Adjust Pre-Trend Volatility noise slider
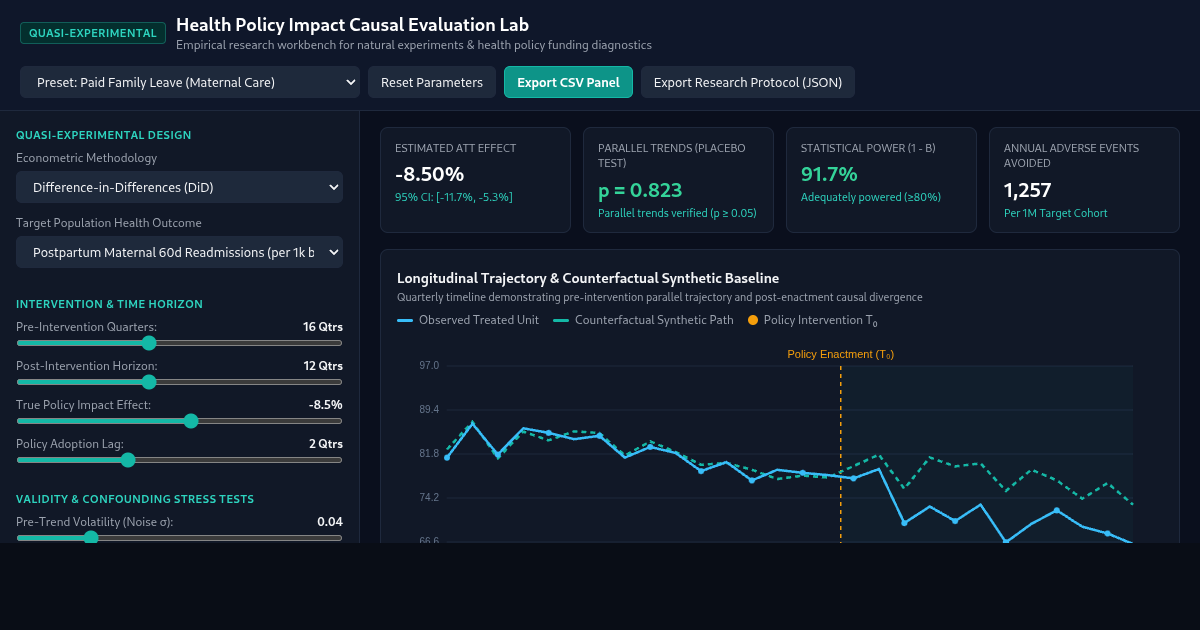The height and width of the screenshot is (630, 1200). (x=179, y=537)
